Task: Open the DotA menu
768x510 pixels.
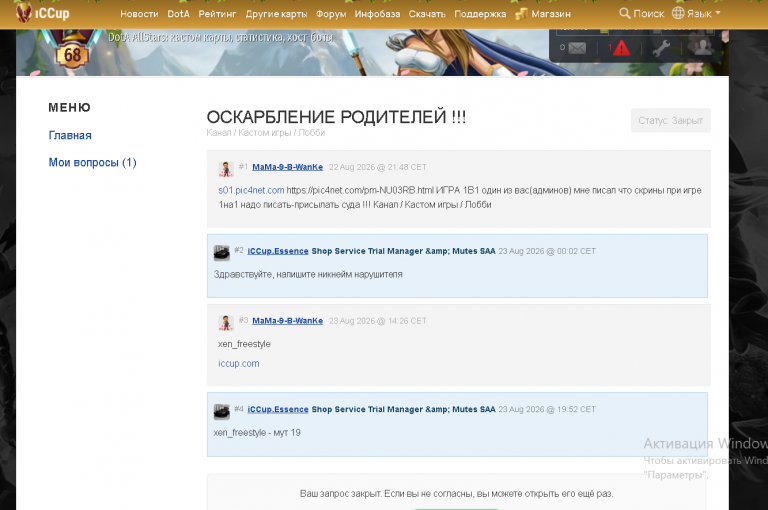Action: coord(178,14)
